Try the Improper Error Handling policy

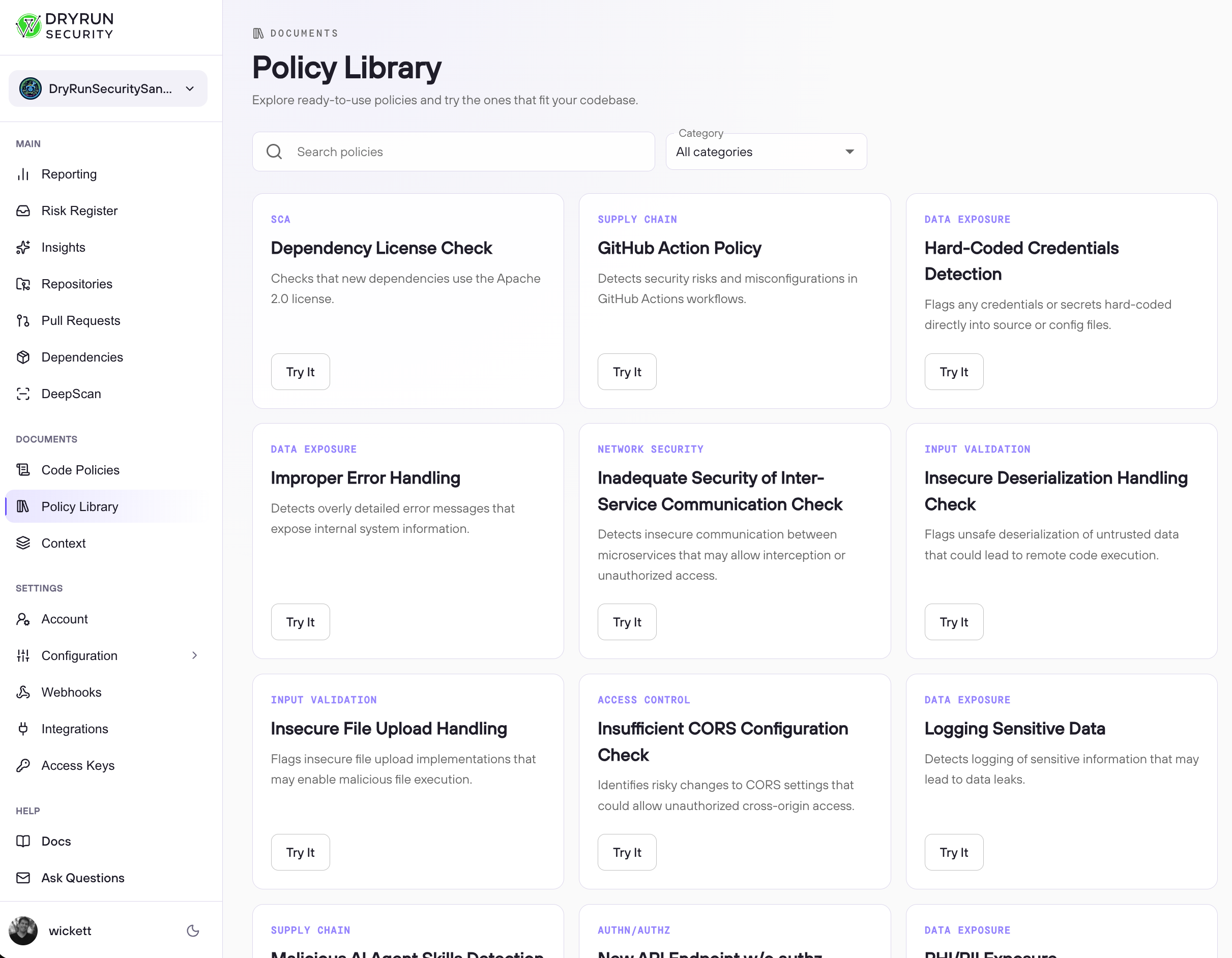coord(300,622)
